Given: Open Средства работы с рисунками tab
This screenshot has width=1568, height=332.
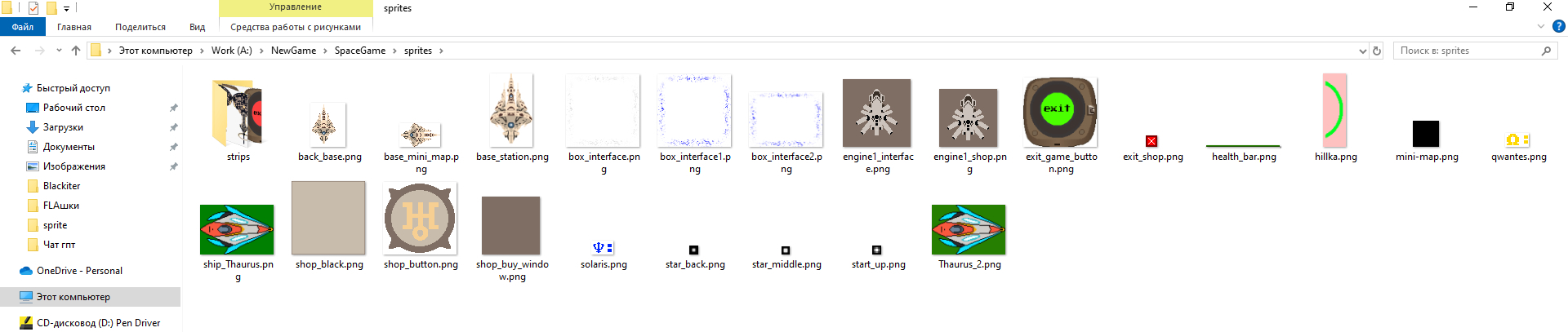Looking at the screenshot, I should [x=296, y=27].
